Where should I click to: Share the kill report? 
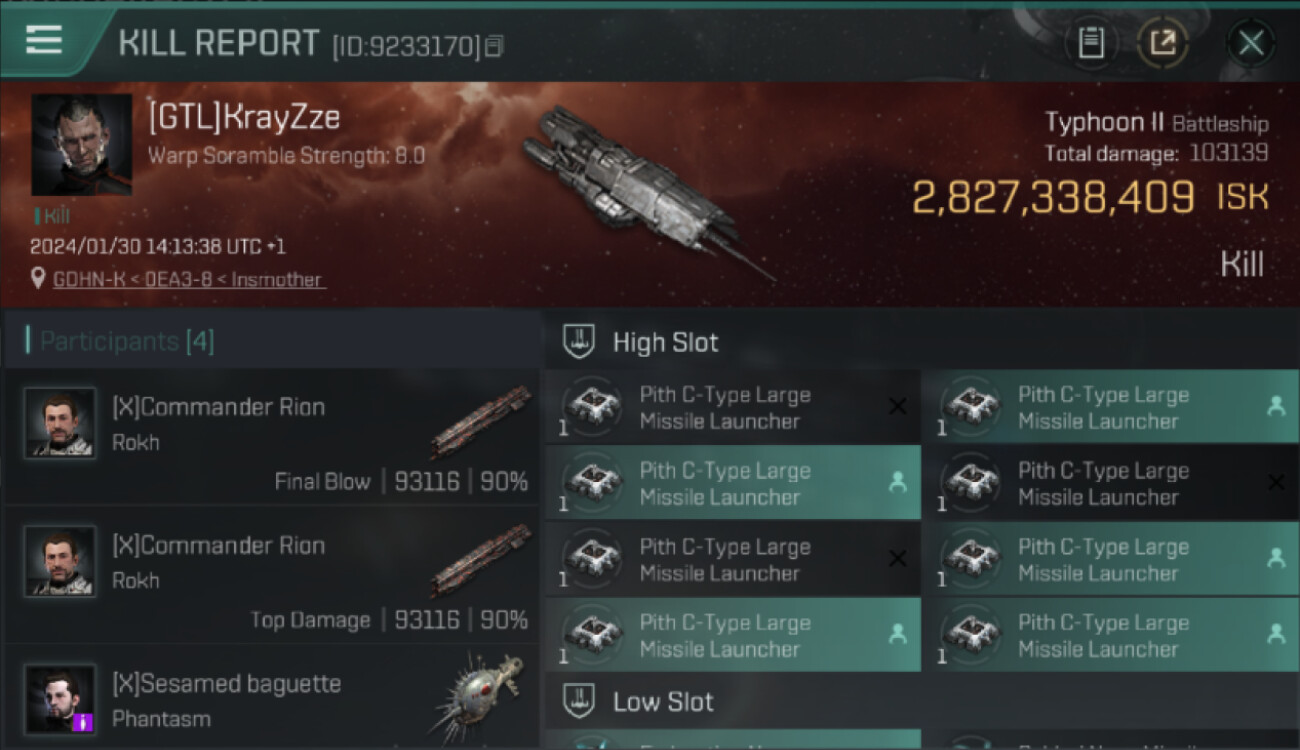(1162, 43)
